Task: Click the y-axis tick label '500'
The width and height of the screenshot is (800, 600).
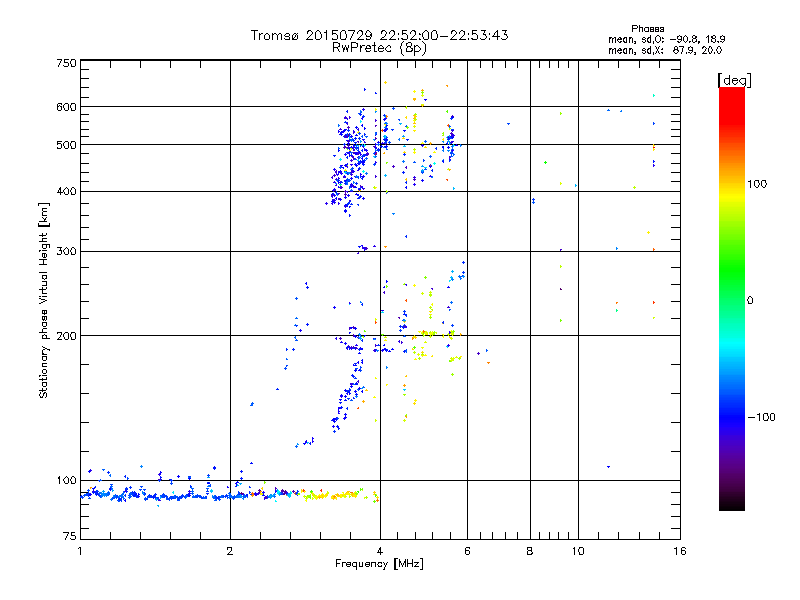Action: (x=66, y=145)
